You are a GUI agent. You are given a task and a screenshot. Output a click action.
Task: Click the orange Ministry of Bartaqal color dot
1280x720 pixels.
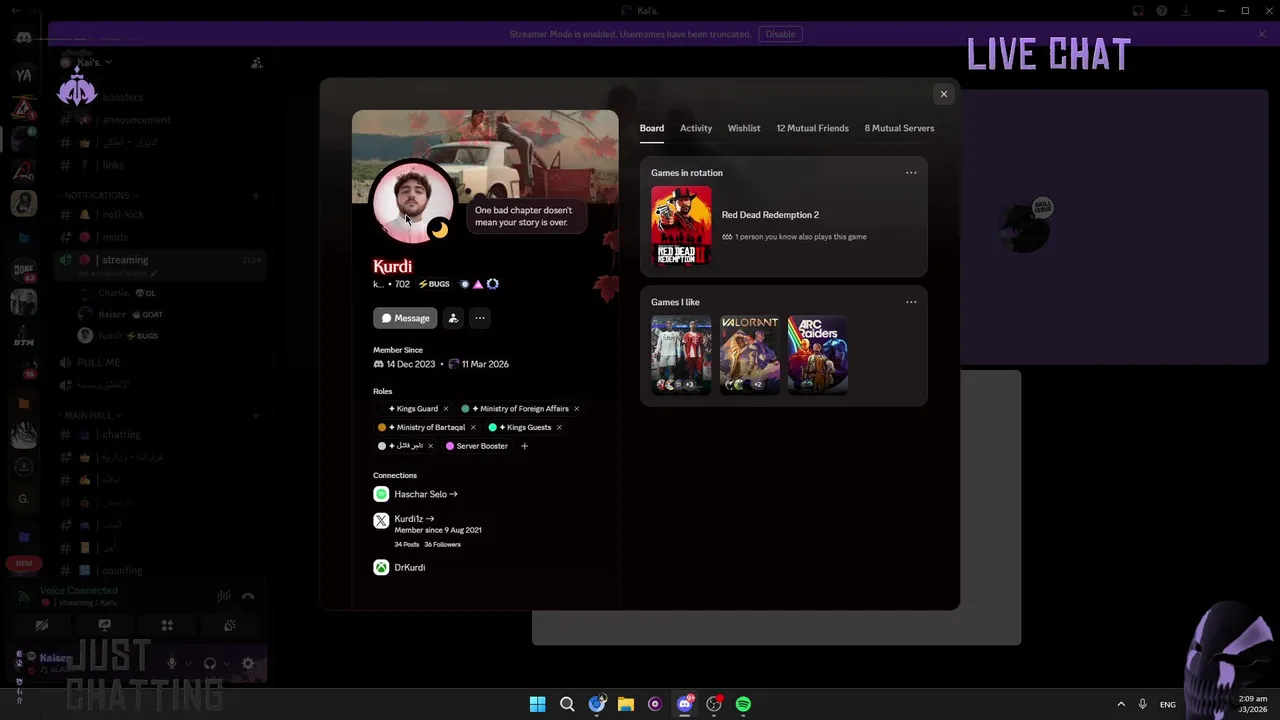pyautogui.click(x=382, y=427)
